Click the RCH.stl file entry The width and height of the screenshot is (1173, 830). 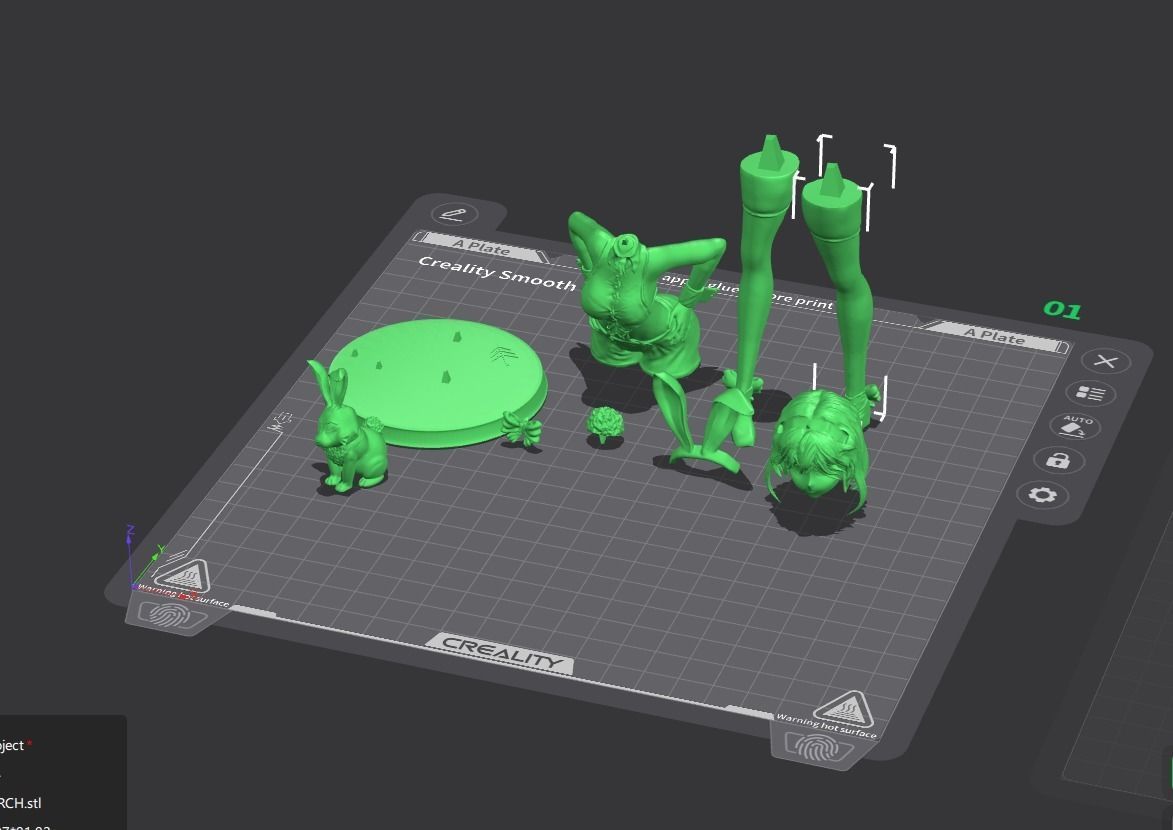coord(20,803)
